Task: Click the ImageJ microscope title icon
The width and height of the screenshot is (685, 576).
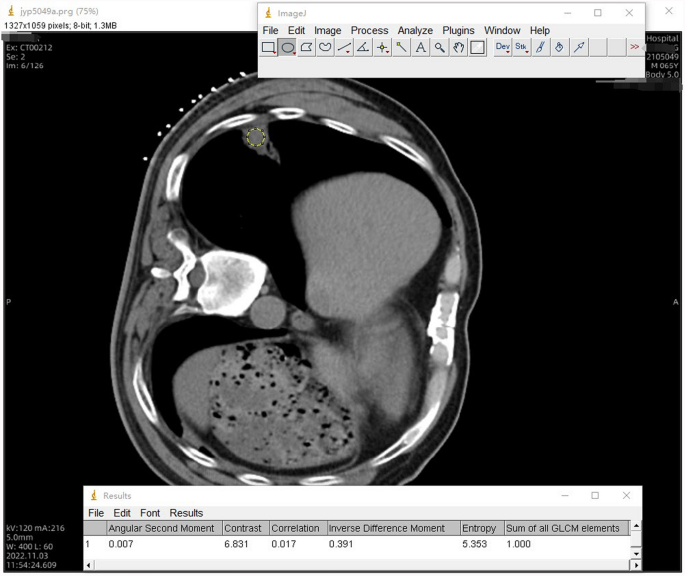Action: coord(269,13)
